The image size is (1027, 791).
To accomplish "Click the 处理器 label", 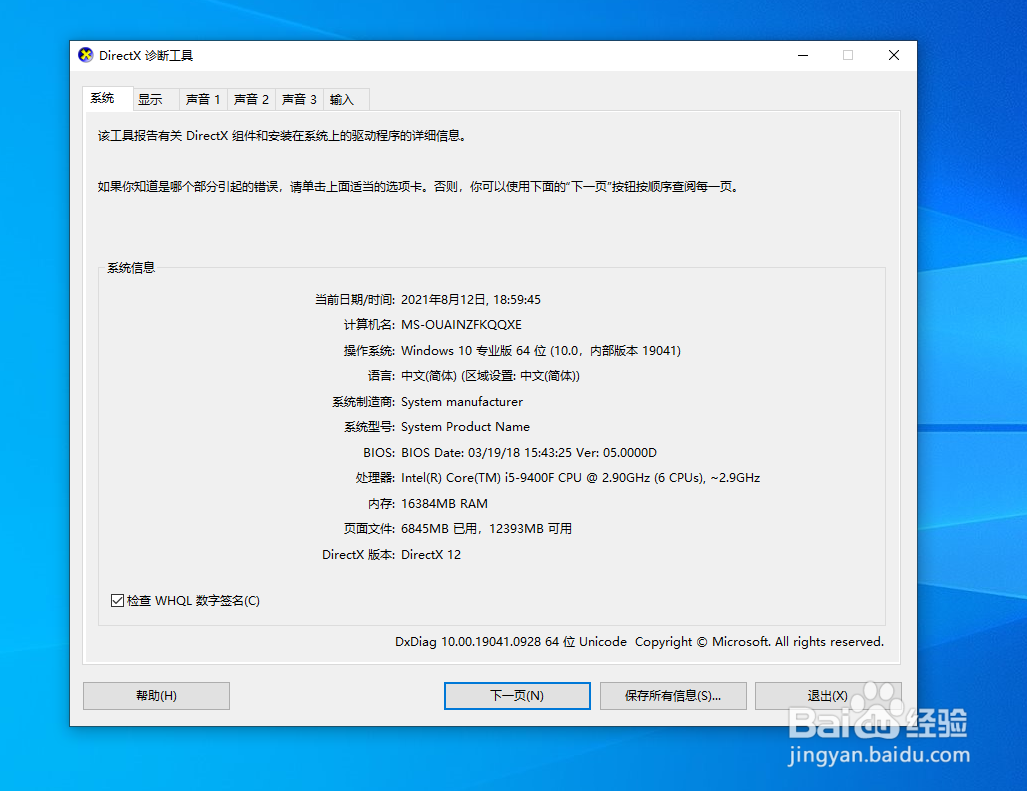I will [375, 478].
